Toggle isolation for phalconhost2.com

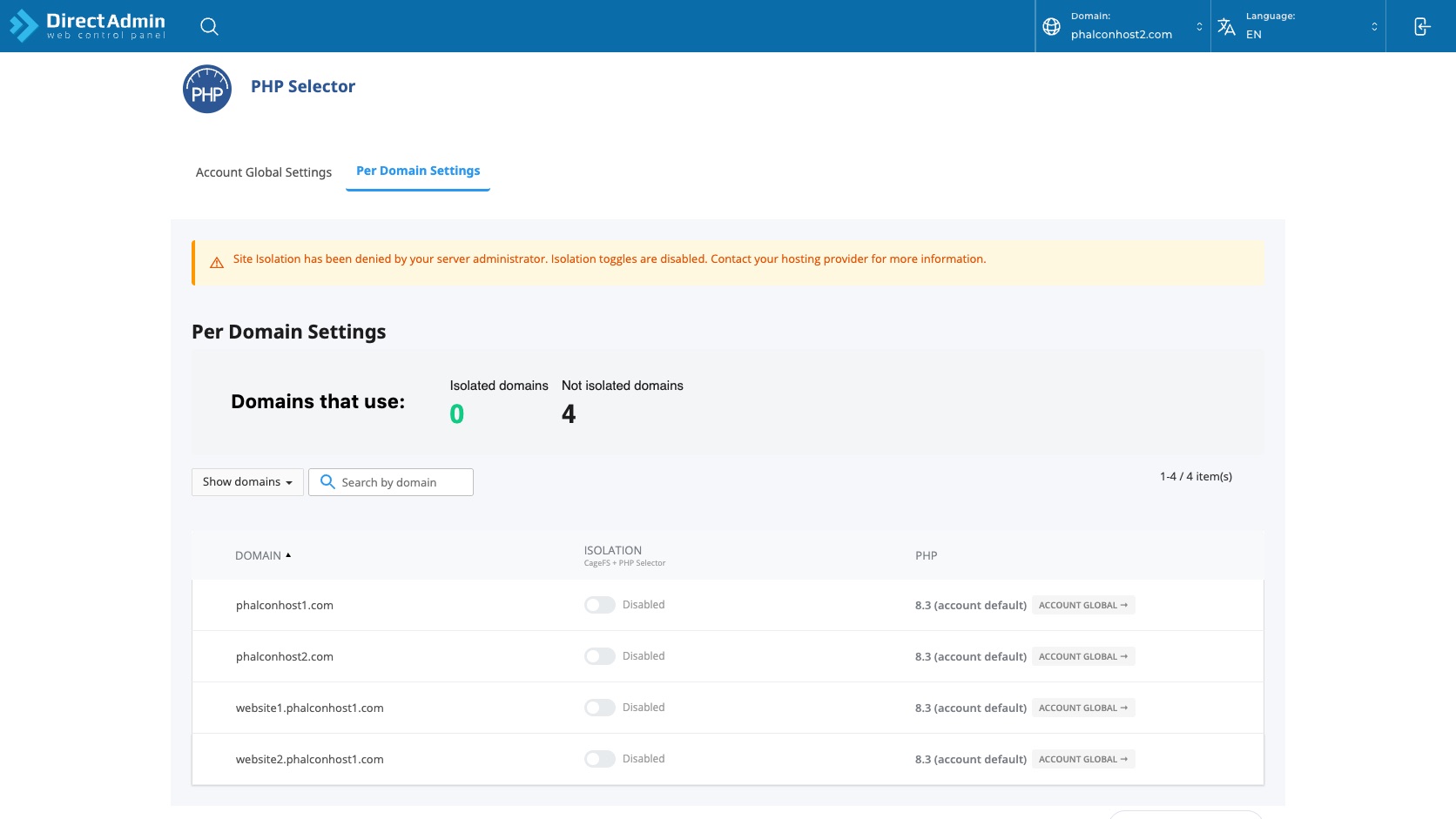click(x=599, y=656)
